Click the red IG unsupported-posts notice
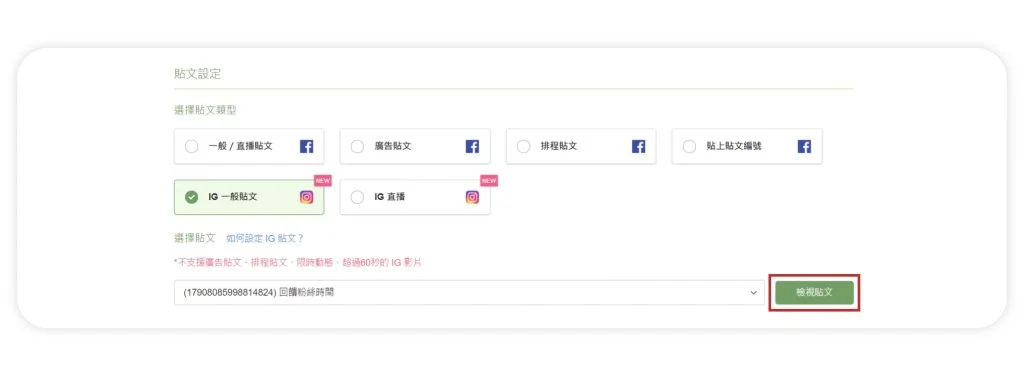 (x=298, y=262)
